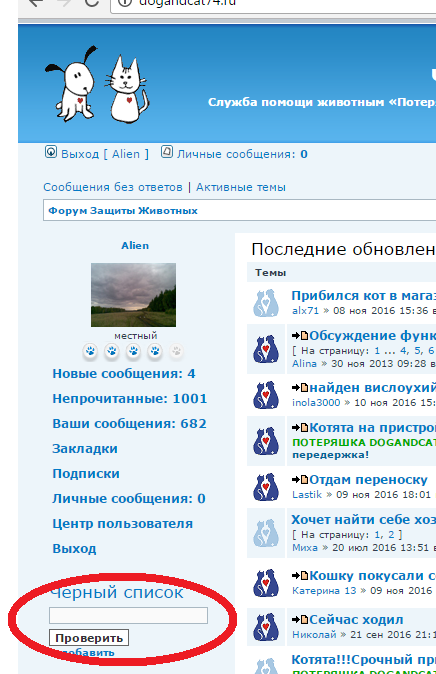Click the envelope icon beside Личные сообщения
The image size is (436, 674).
(167, 152)
